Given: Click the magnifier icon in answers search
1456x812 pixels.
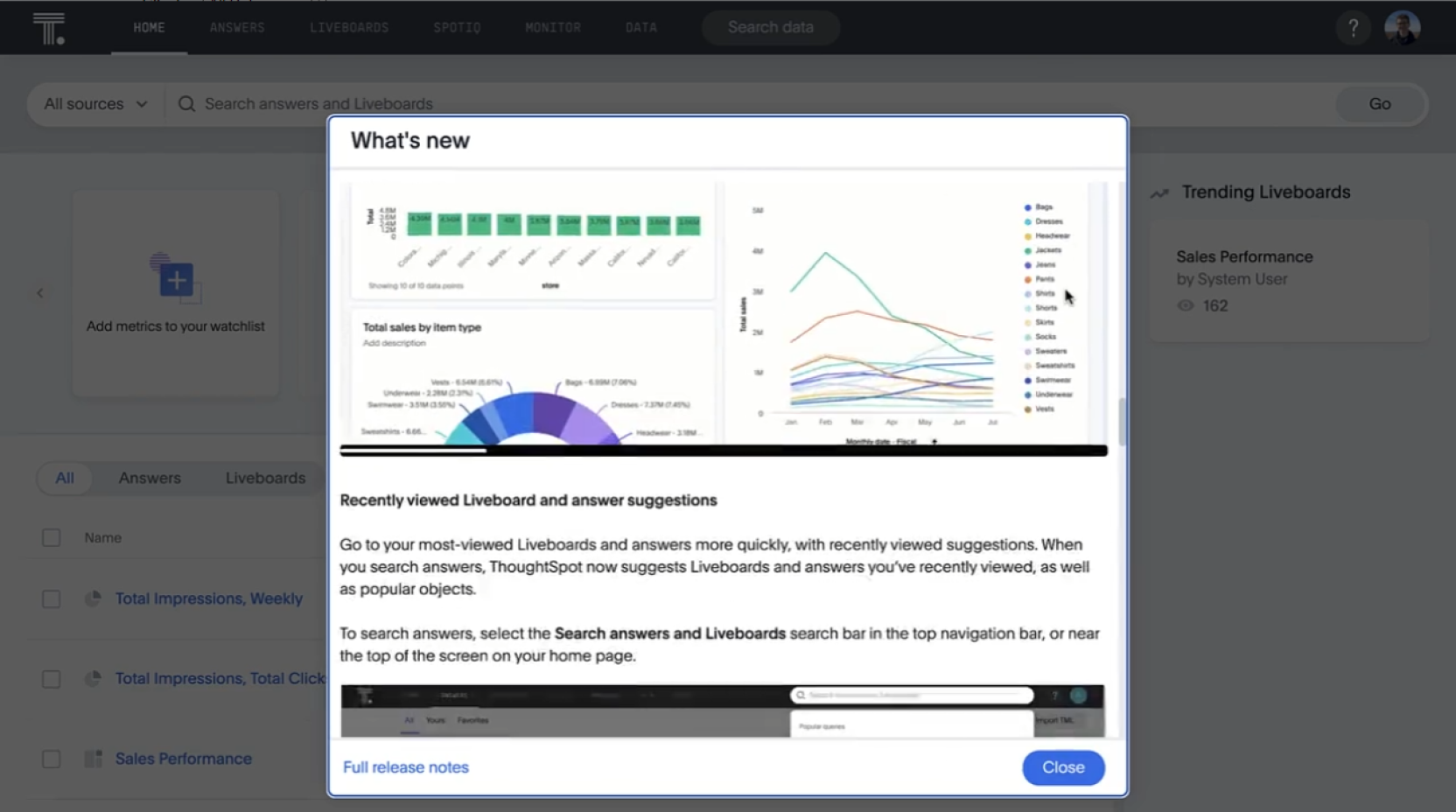Looking at the screenshot, I should pyautogui.click(x=186, y=104).
